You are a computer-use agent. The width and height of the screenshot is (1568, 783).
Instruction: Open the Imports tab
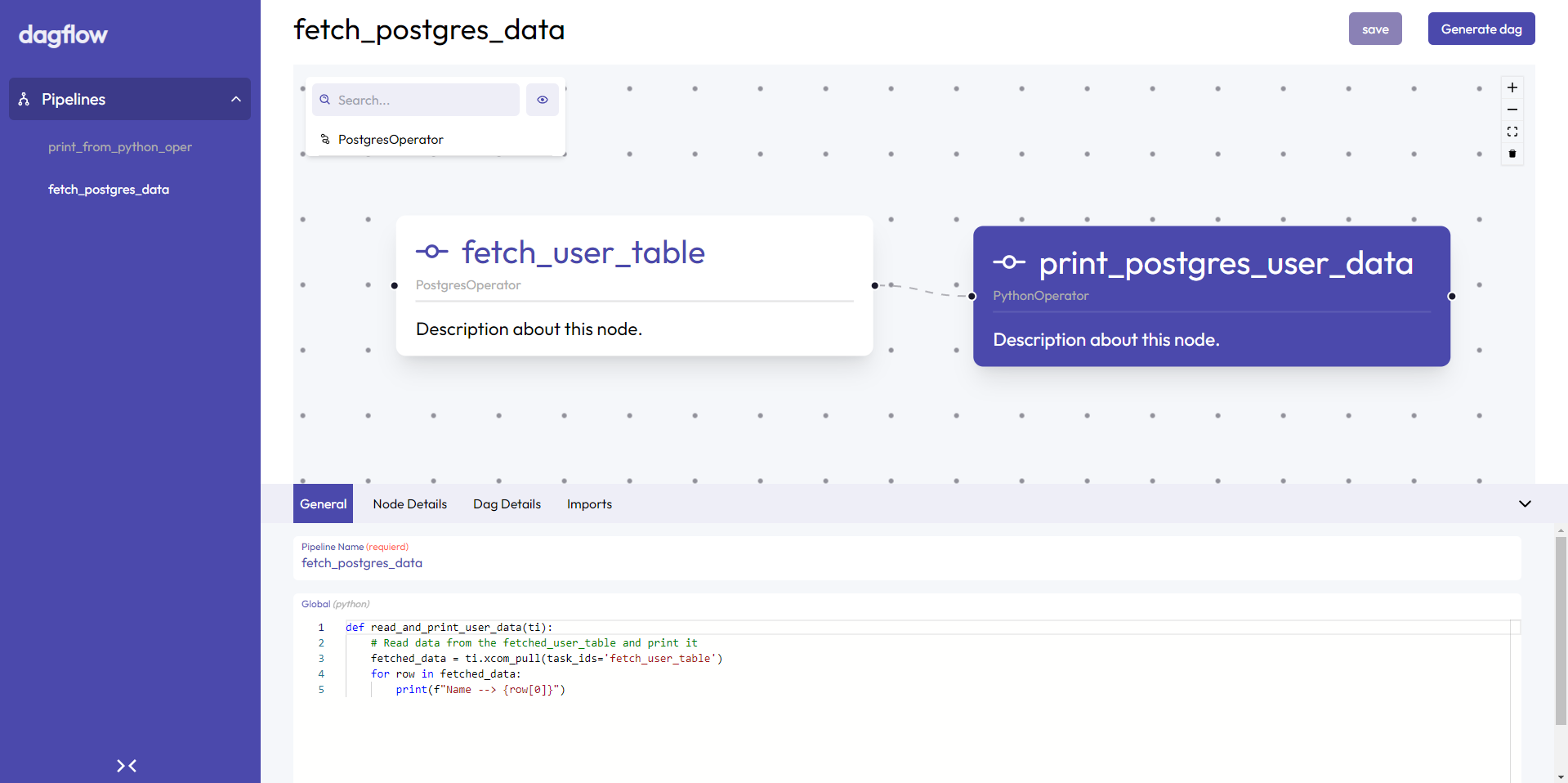point(589,503)
